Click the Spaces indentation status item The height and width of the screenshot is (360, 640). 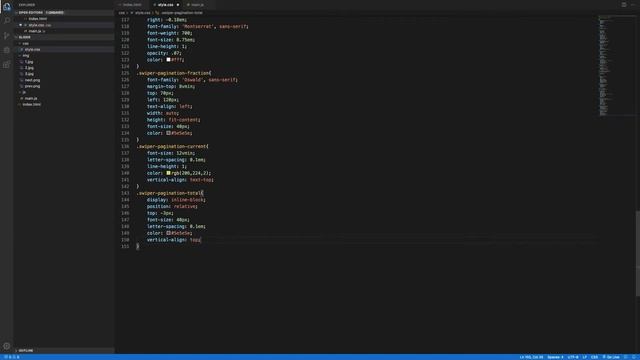tap(555, 357)
